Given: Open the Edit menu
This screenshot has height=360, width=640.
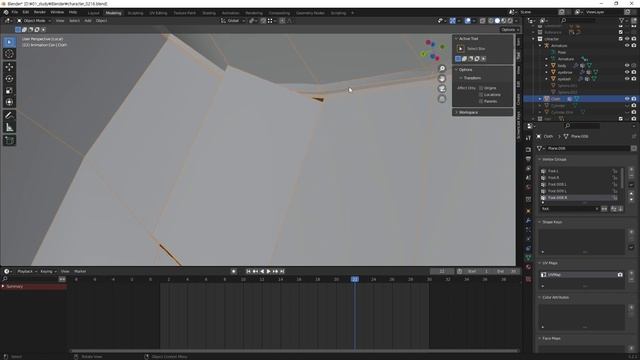Looking at the screenshot, I should [x=26, y=12].
